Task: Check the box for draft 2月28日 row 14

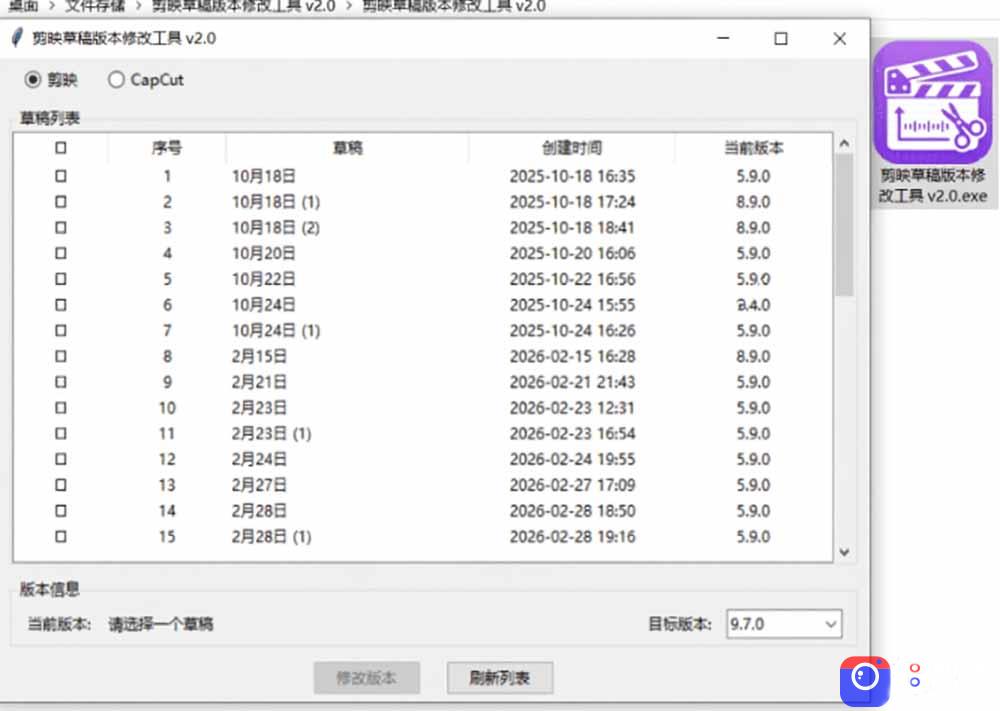Action: click(61, 511)
